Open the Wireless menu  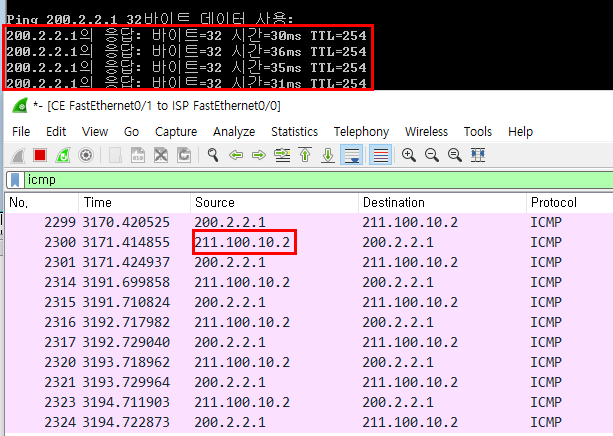[x=426, y=132]
